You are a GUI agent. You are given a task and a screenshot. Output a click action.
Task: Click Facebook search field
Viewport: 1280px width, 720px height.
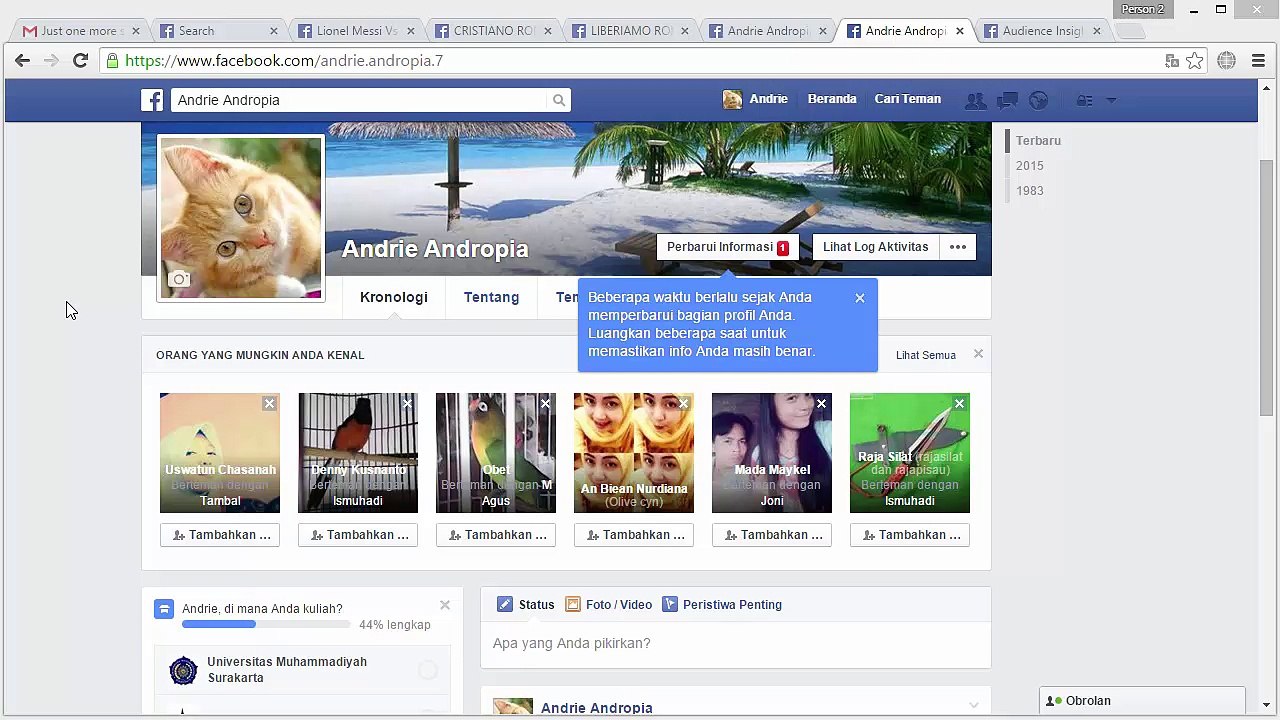point(360,100)
